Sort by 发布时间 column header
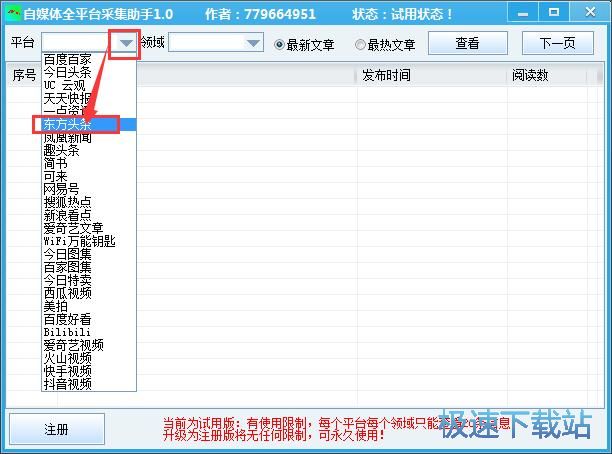Viewport: 612px width, 454px height. pyautogui.click(x=432, y=75)
